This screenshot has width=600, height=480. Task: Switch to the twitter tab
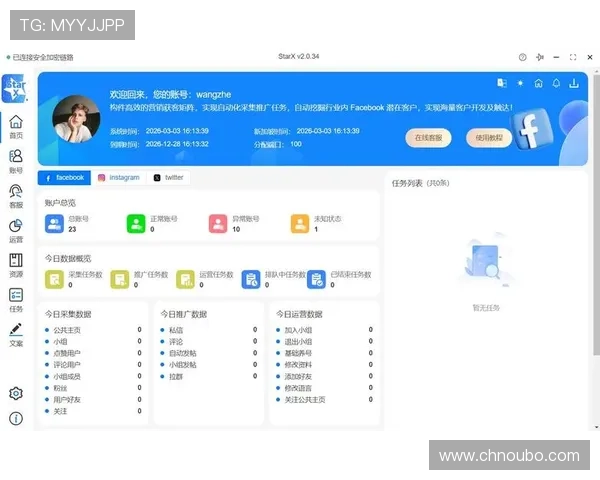[168, 178]
